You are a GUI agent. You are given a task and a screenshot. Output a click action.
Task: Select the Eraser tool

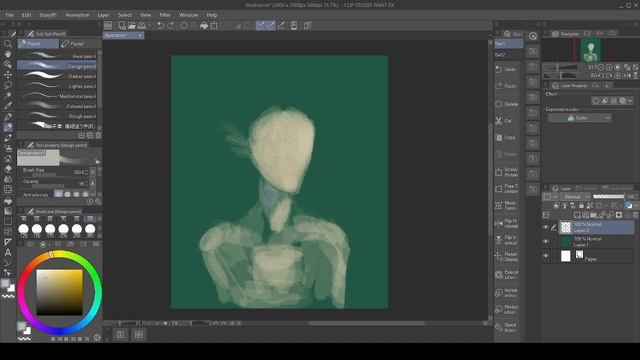pos(8,169)
